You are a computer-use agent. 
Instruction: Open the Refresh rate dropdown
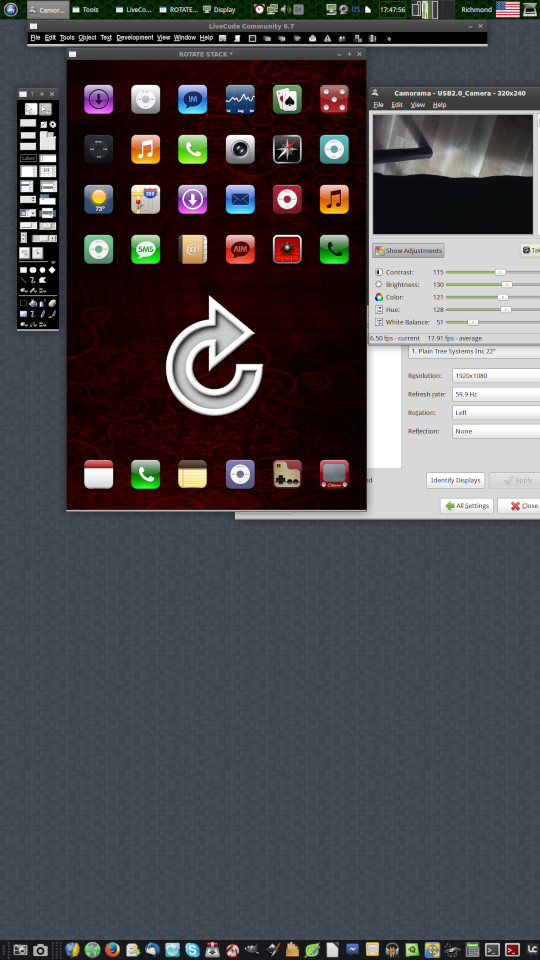tap(496, 394)
